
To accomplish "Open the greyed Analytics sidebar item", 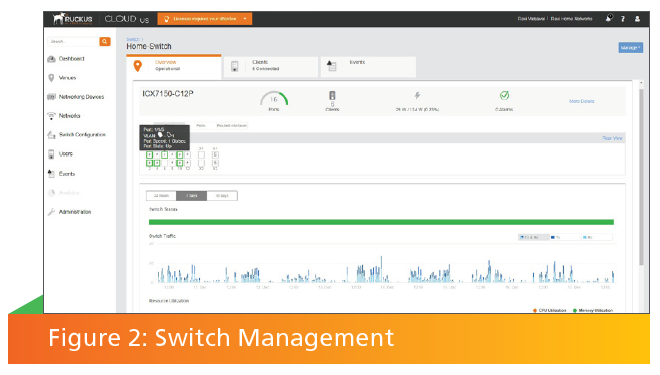I will 64,193.
